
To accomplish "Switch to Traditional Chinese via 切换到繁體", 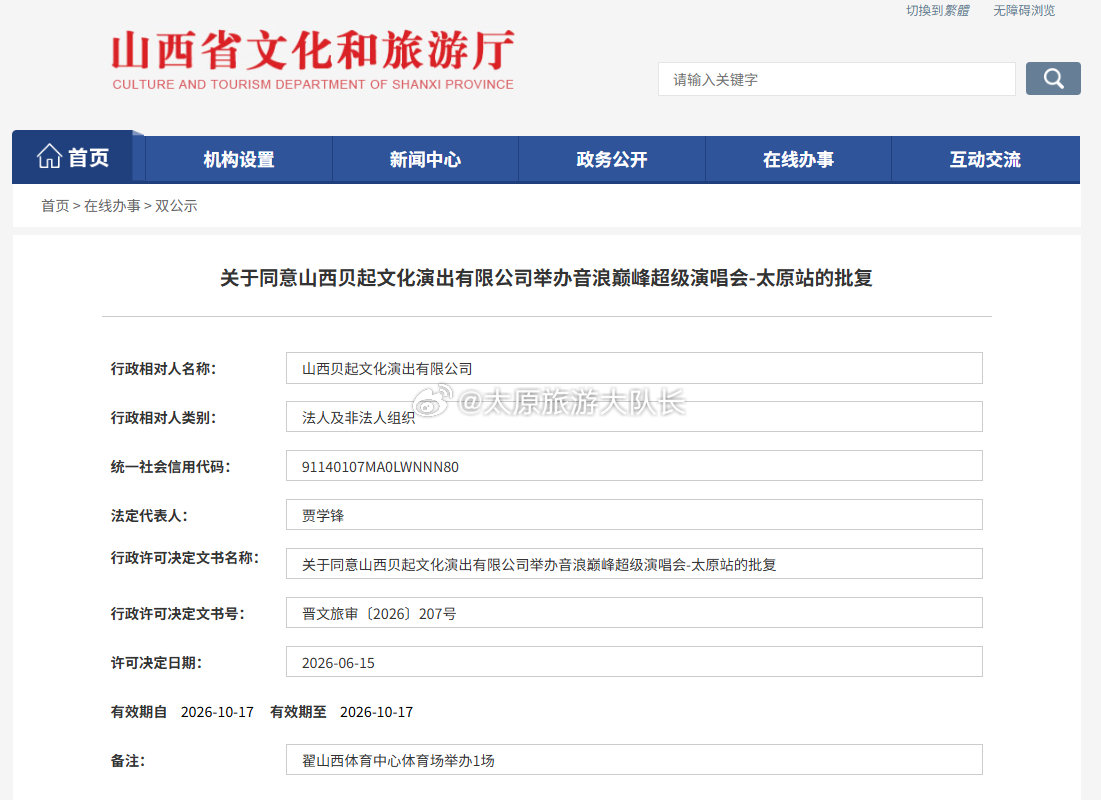I will click(x=937, y=11).
